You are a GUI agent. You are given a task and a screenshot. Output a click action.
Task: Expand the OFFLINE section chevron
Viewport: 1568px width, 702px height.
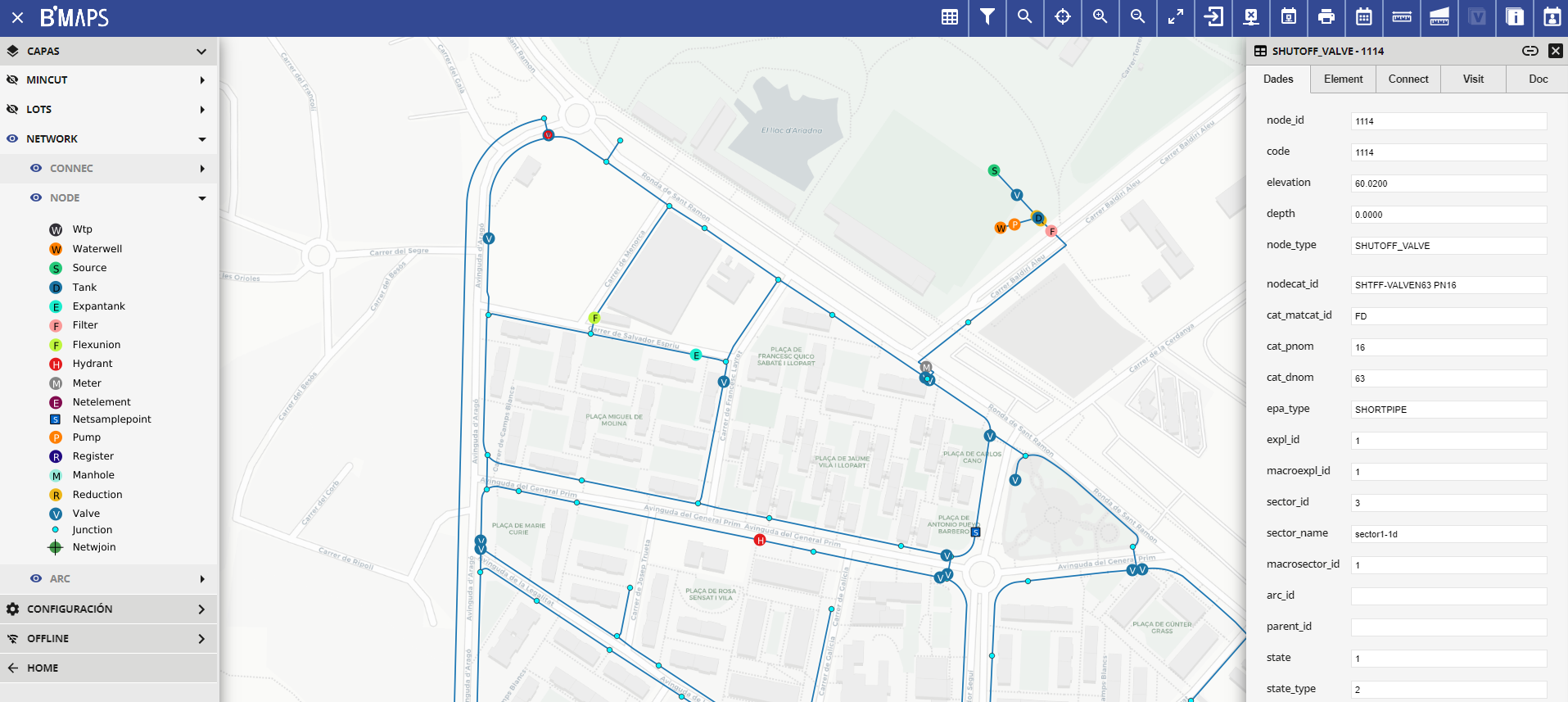(201, 639)
